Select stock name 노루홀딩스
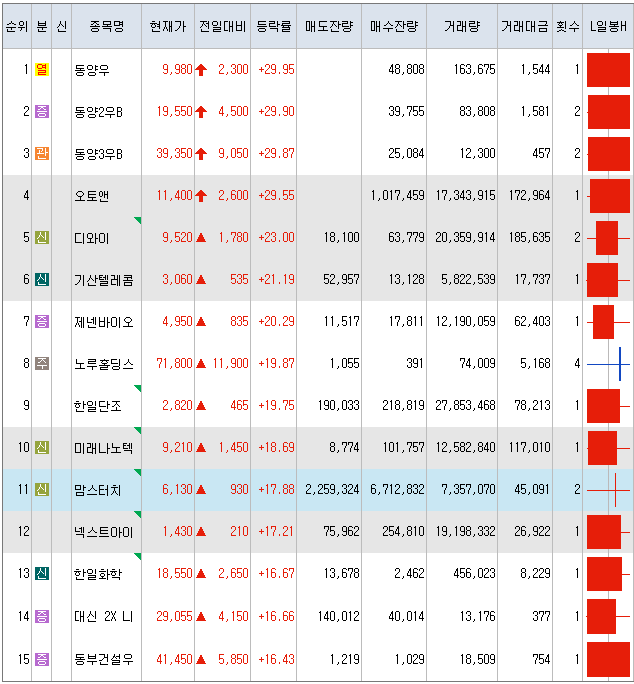The image size is (634, 684). click(x=104, y=364)
